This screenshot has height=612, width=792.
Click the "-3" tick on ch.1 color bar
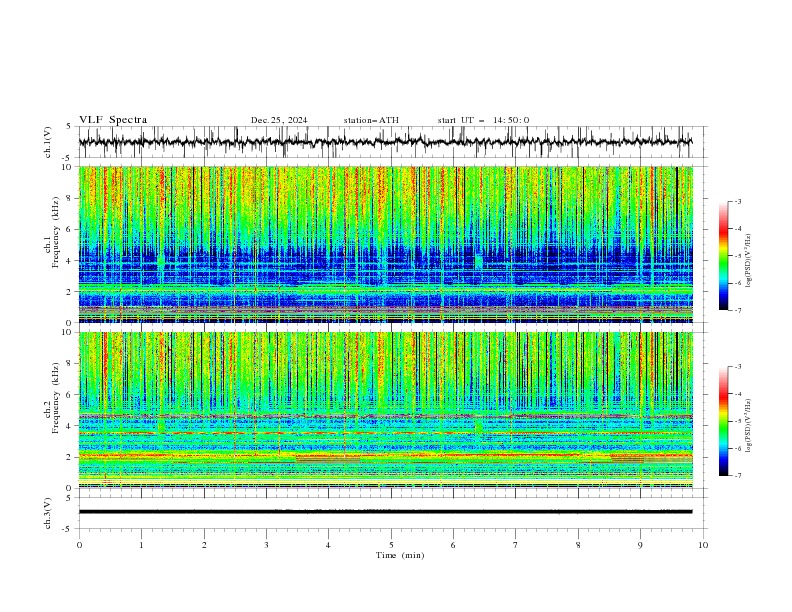(738, 201)
